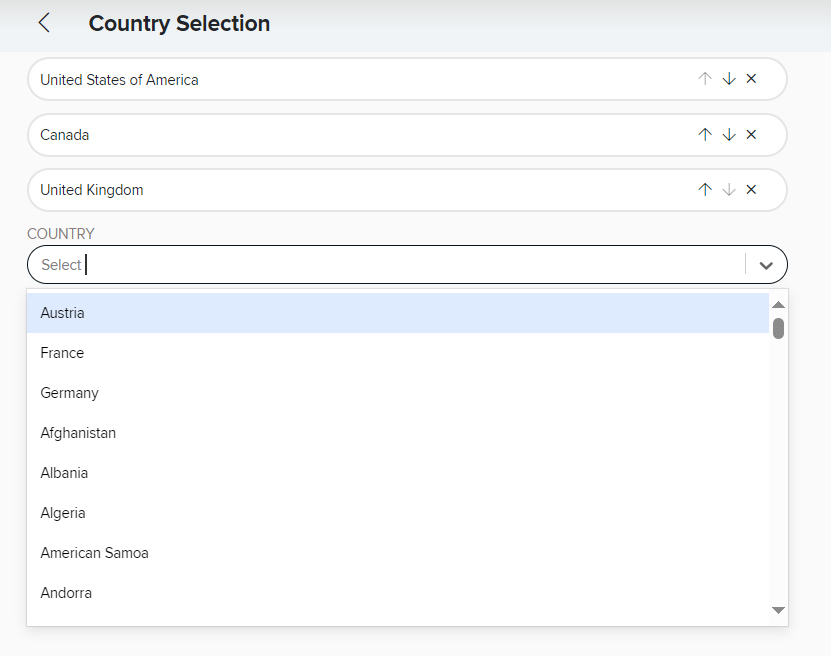The width and height of the screenshot is (831, 656).
Task: Click the dropdown scrollbar up arrow
Action: coord(779,305)
